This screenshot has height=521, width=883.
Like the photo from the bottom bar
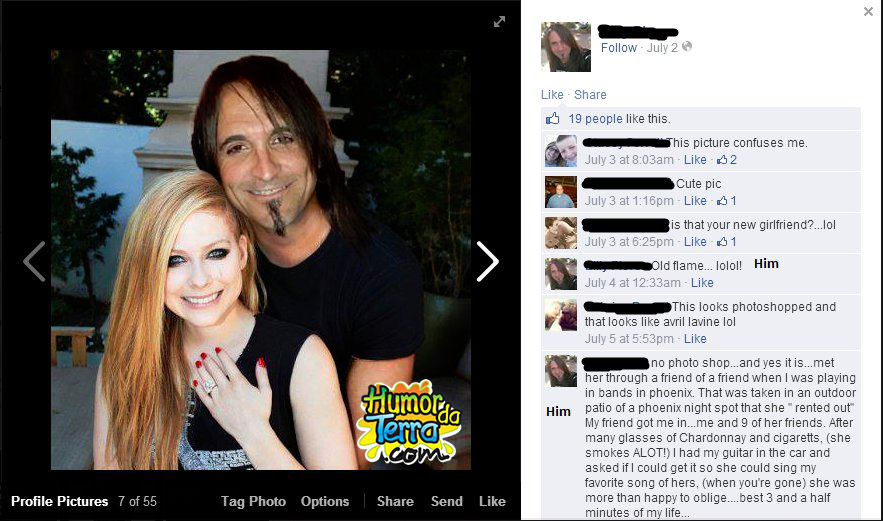pos(492,501)
